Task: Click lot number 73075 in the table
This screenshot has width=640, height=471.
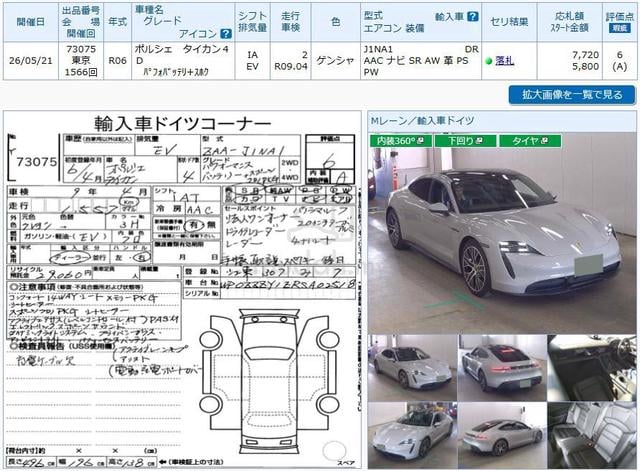Action: tap(81, 49)
